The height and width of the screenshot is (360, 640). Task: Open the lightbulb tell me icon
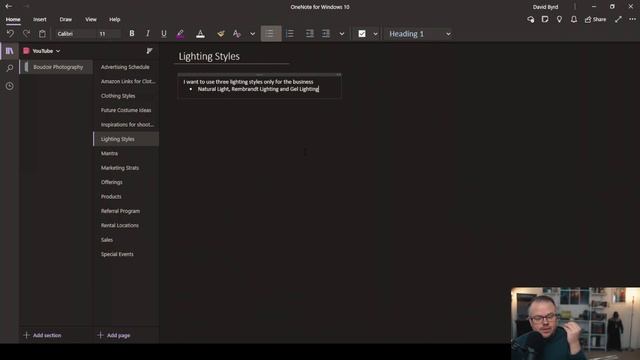tap(559, 19)
